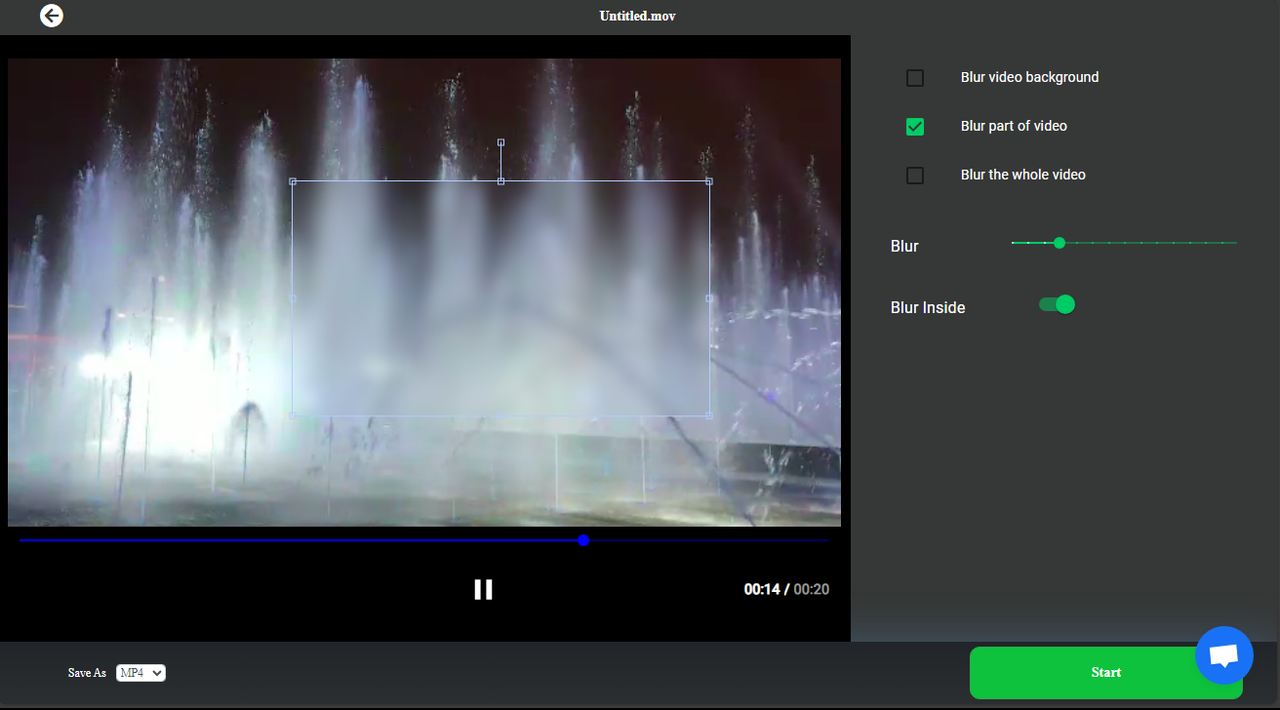Screen dimensions: 1280x710
Task: Click the Untitled.mov file title
Action: (x=637, y=16)
